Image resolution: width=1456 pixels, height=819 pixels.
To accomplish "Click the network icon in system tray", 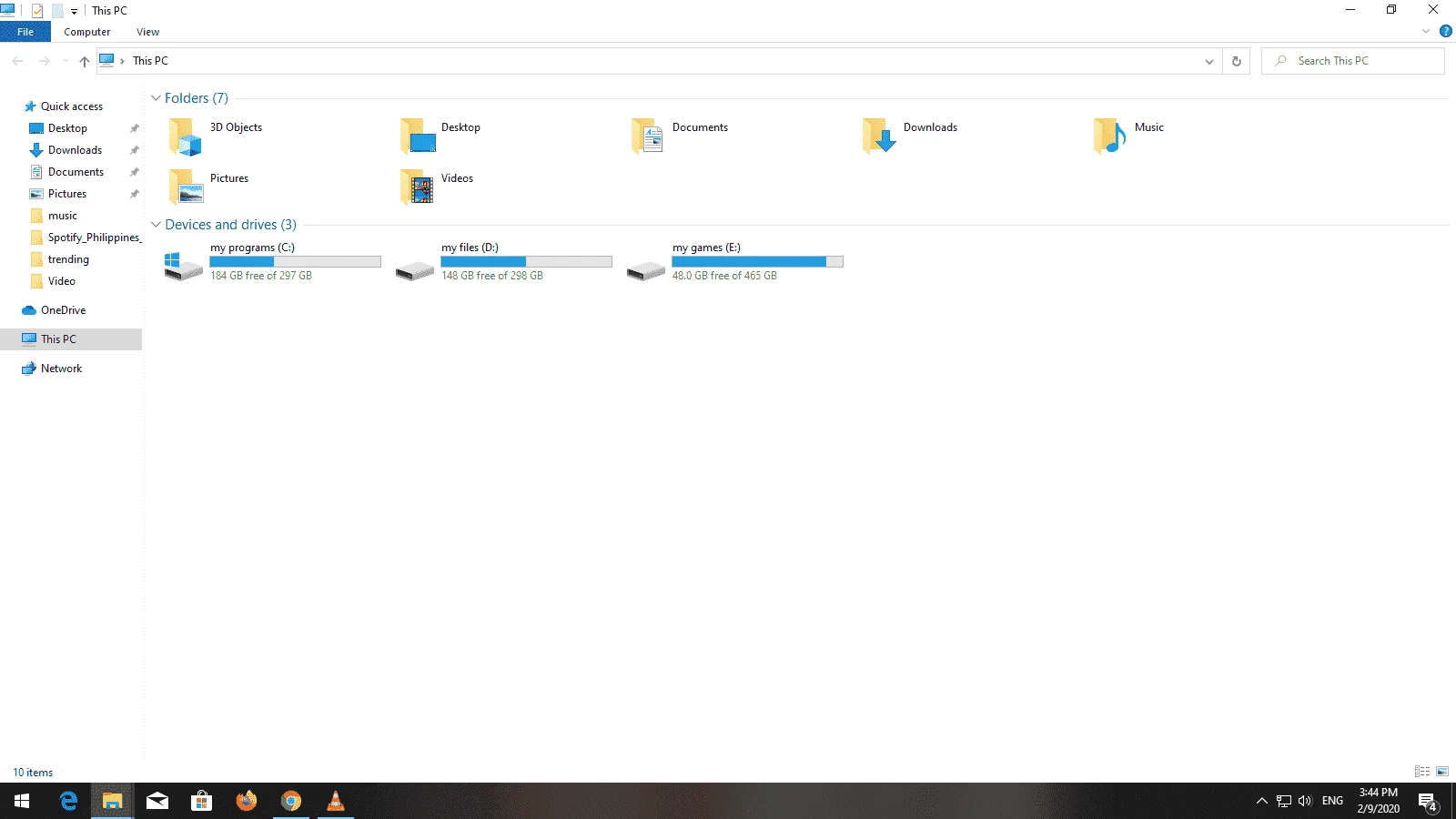I will [x=1284, y=801].
